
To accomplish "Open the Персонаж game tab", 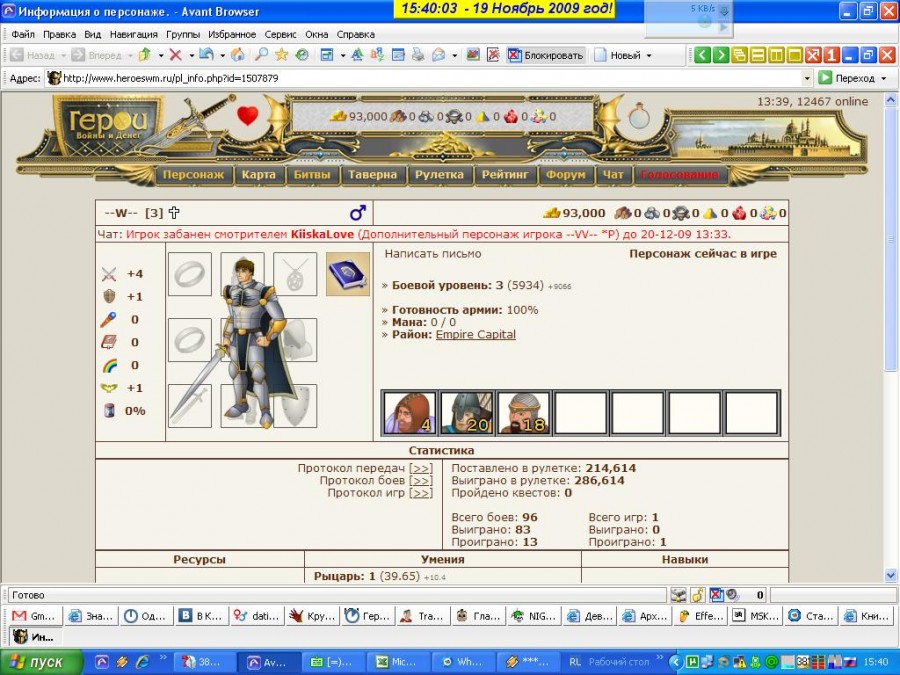I will 193,174.
